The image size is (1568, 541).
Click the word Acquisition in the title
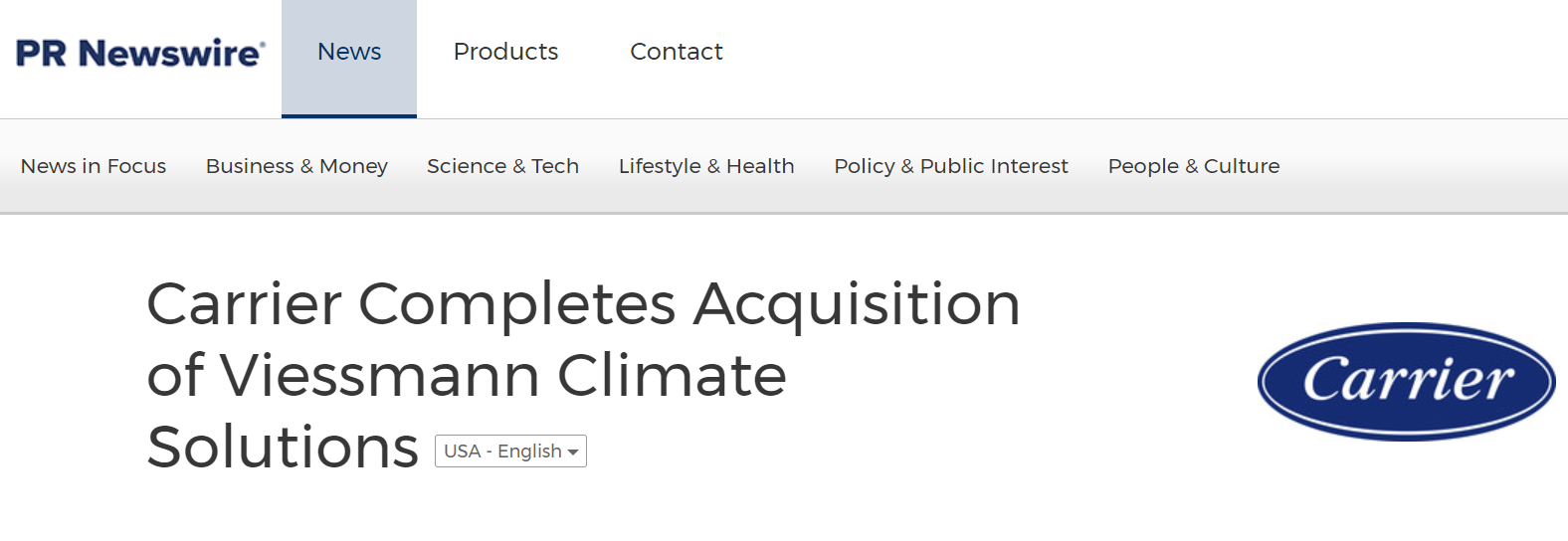(858, 304)
